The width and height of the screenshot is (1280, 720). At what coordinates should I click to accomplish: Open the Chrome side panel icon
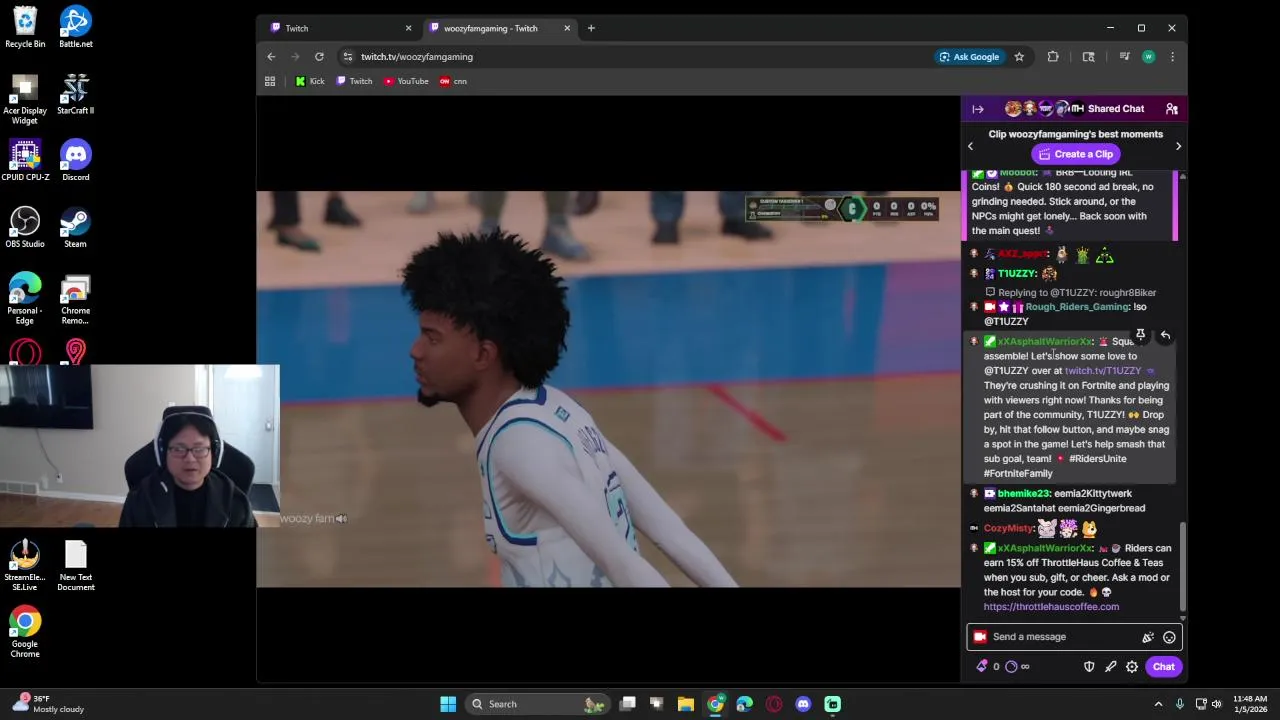1089,57
